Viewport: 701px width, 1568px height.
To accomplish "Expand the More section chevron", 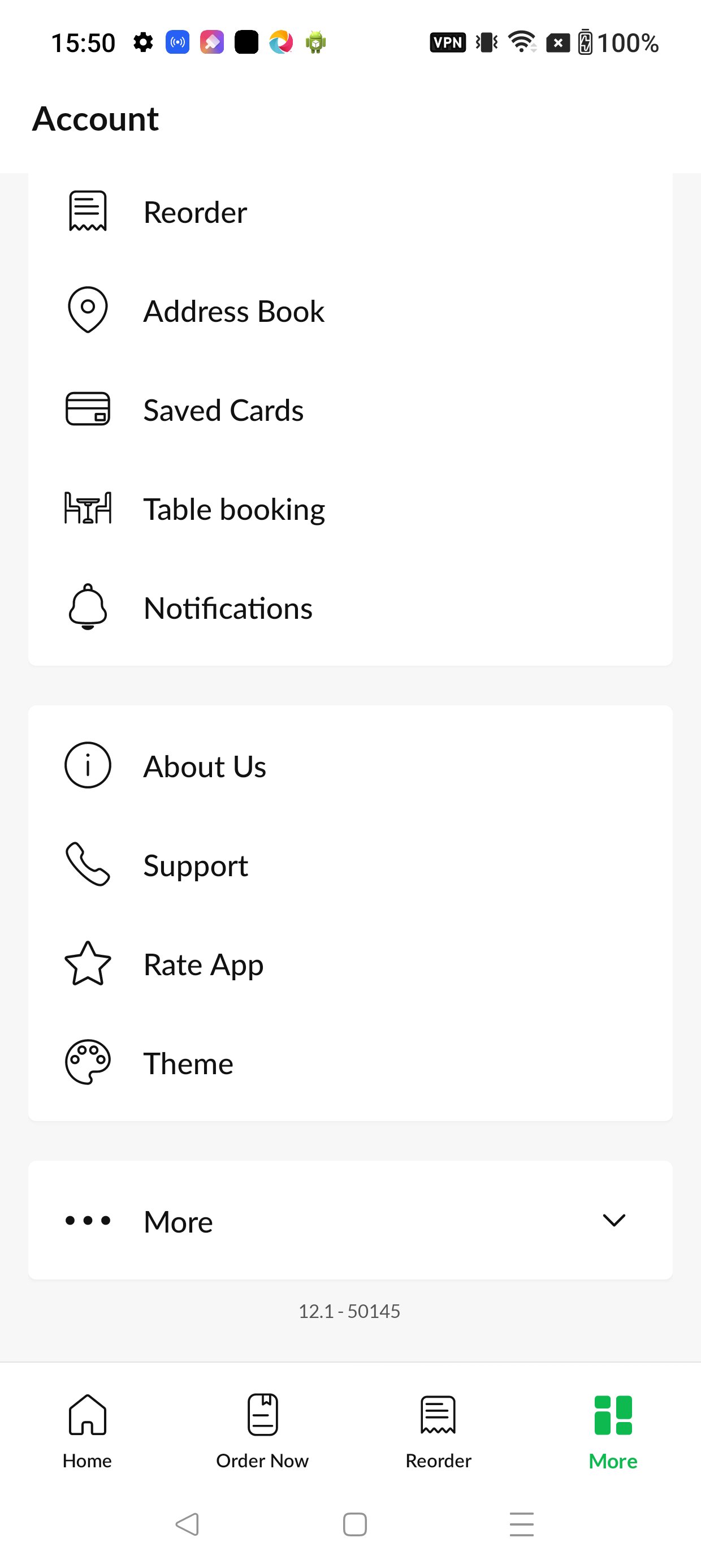I will click(613, 1220).
